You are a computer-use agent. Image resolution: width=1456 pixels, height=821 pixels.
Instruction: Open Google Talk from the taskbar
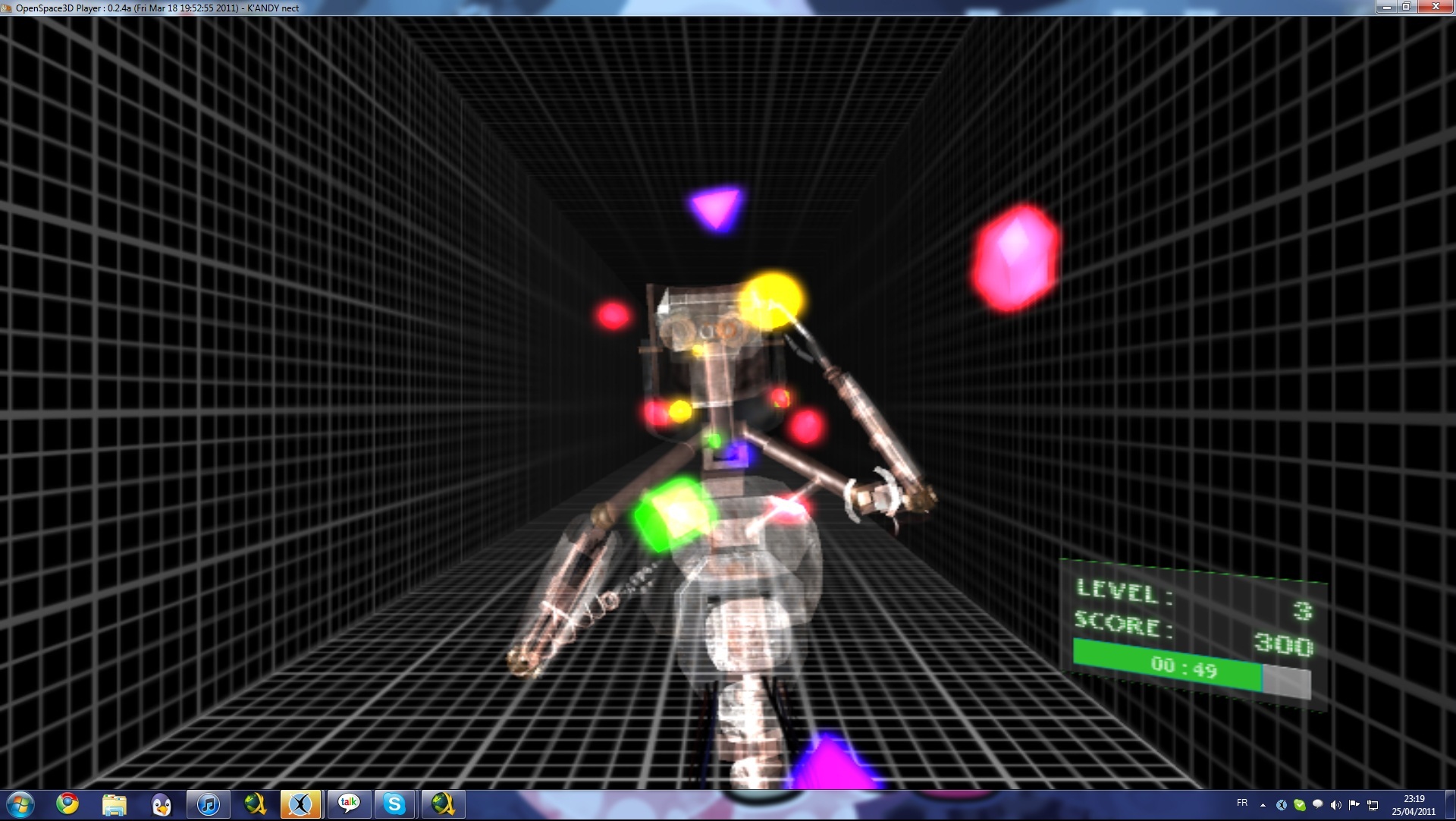(348, 804)
